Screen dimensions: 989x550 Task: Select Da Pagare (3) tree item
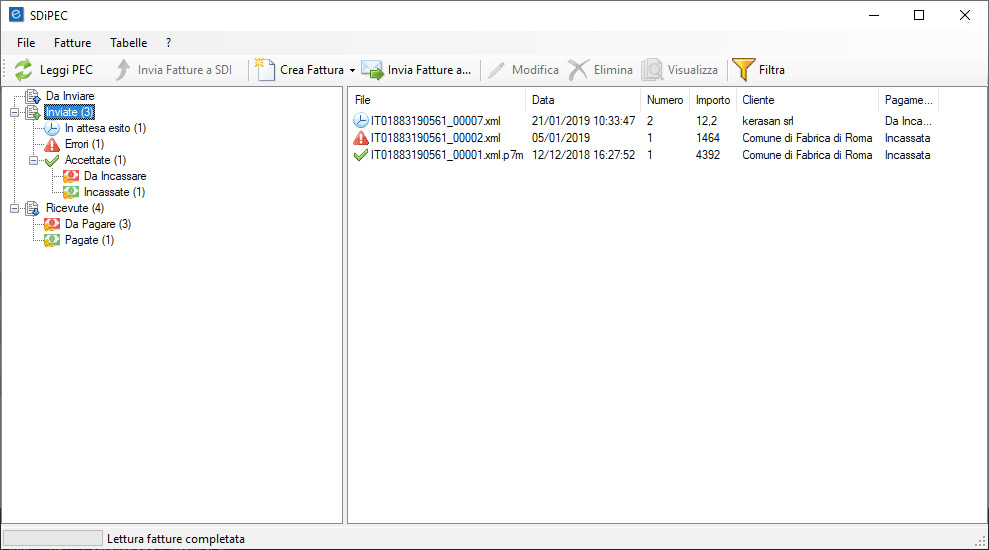click(x=98, y=224)
